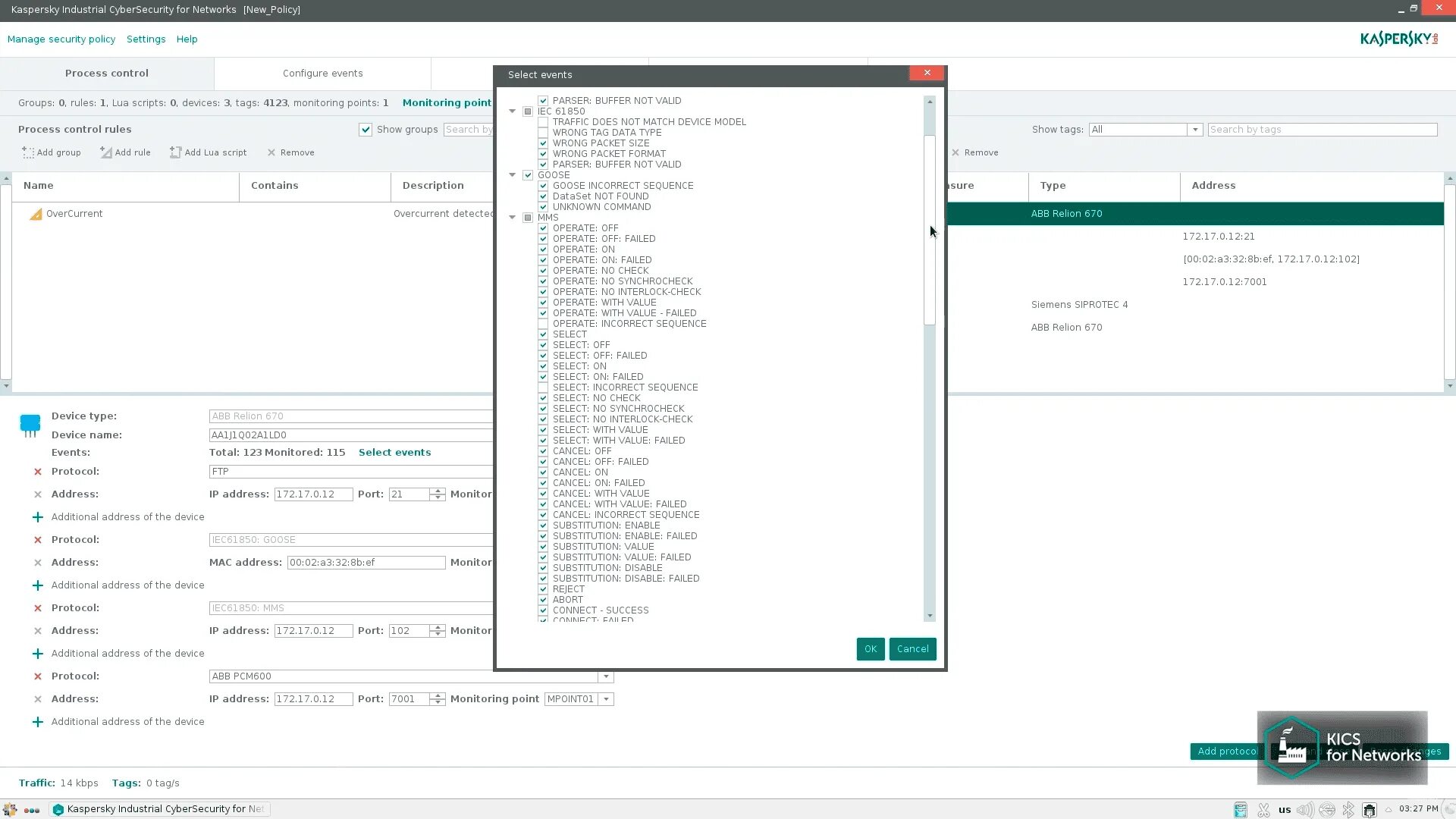Toggle the GOOSE group checkbox

[528, 174]
